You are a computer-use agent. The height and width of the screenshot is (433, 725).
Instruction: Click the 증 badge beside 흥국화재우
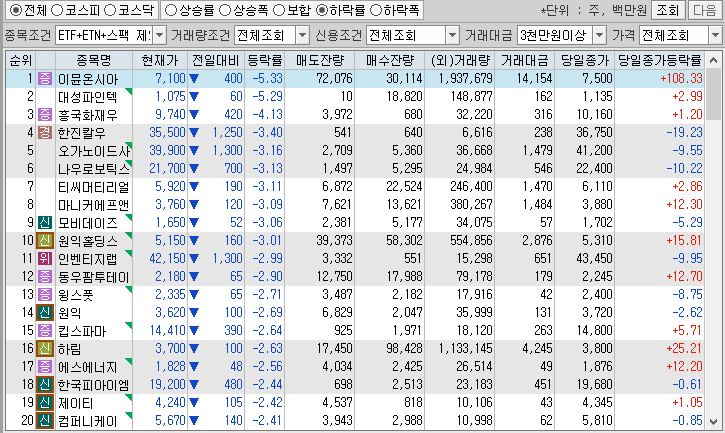coord(45,114)
